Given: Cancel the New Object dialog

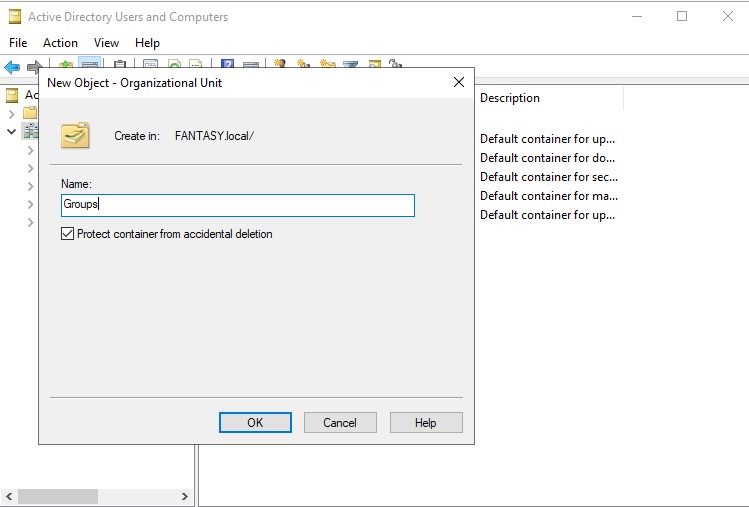Looking at the screenshot, I should pyautogui.click(x=340, y=422).
